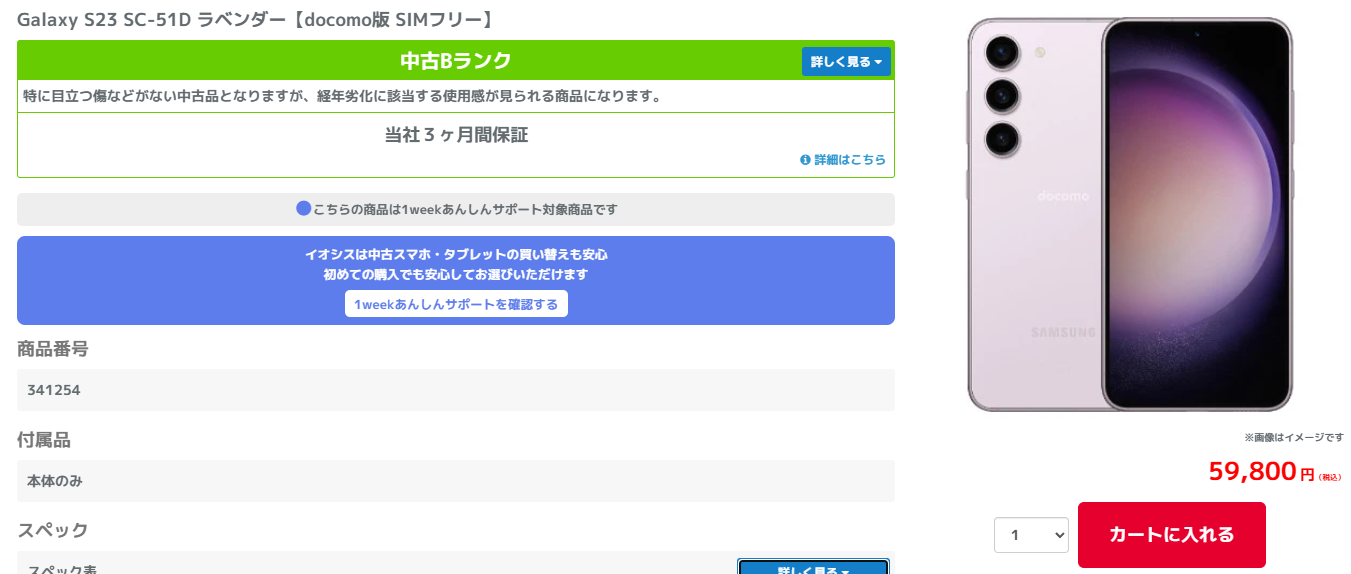This screenshot has width=1351, height=574.
Task: Click the blue イオシス support banner text
Action: pos(455,264)
